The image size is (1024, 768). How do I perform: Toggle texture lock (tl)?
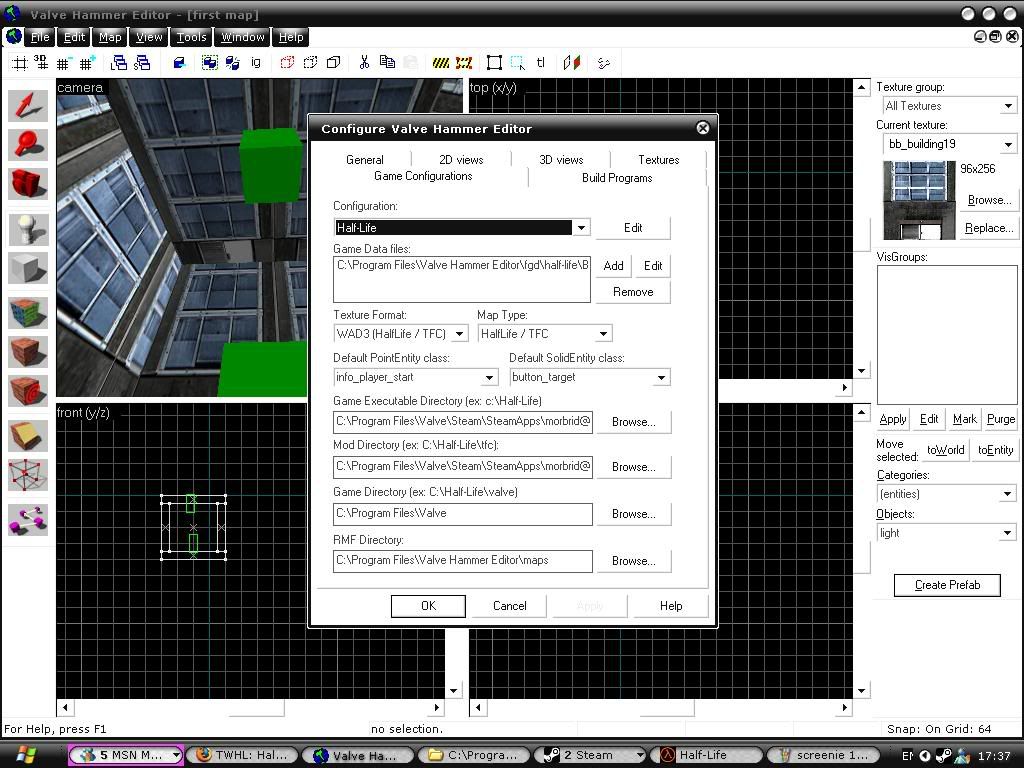click(541, 63)
